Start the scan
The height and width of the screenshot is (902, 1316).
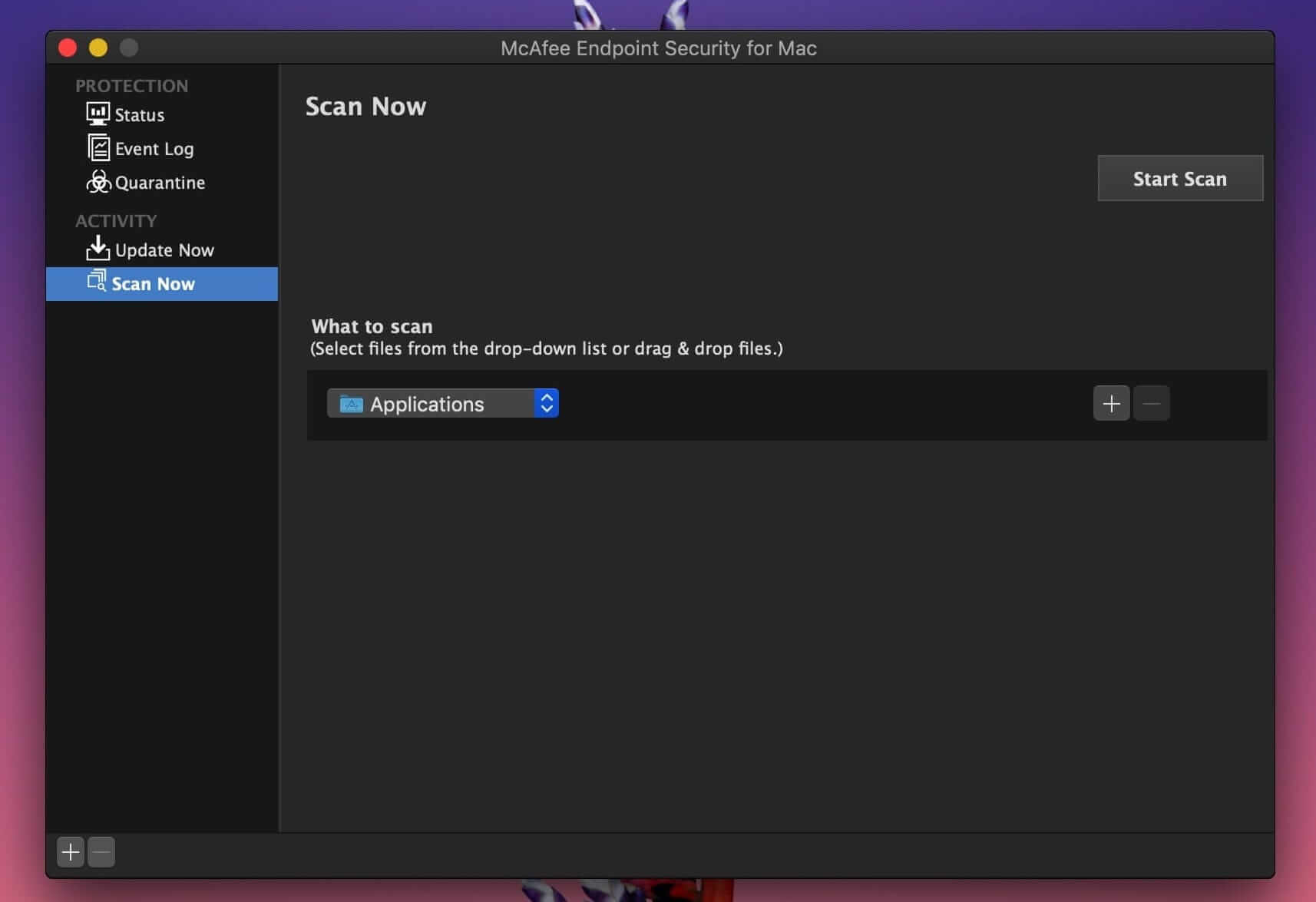[x=1180, y=178]
